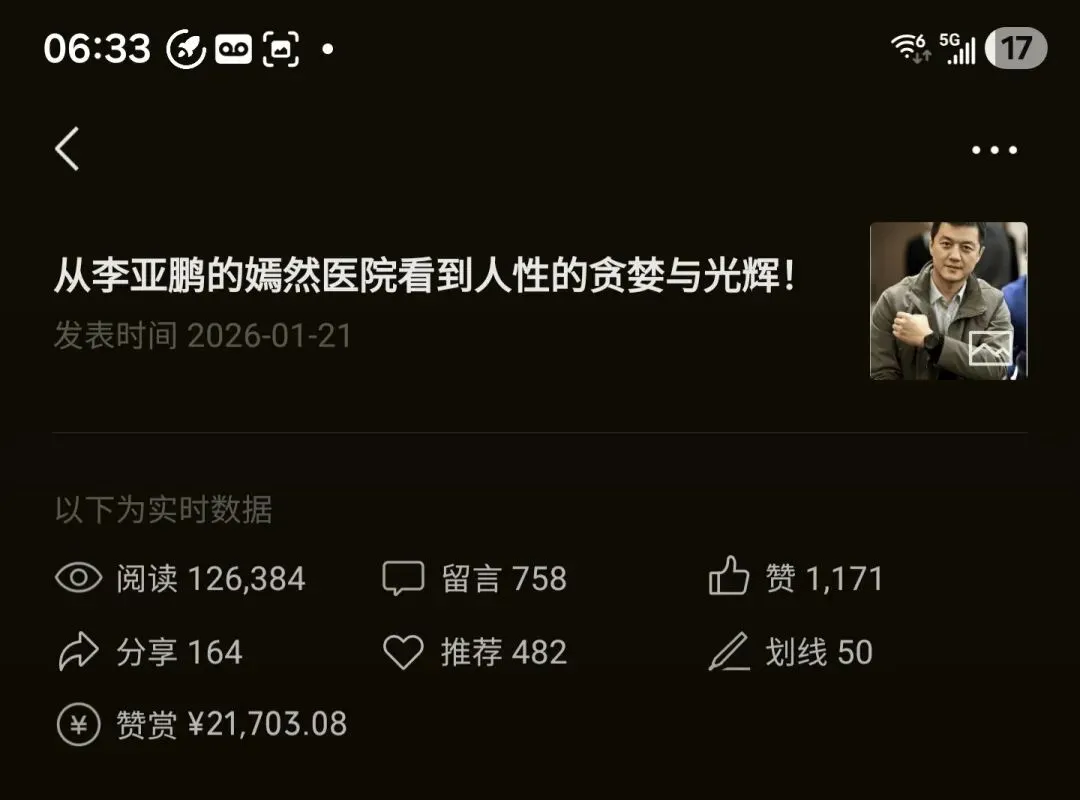
Task: Tap the comment bubble icon beside 留言
Action: coord(403,577)
